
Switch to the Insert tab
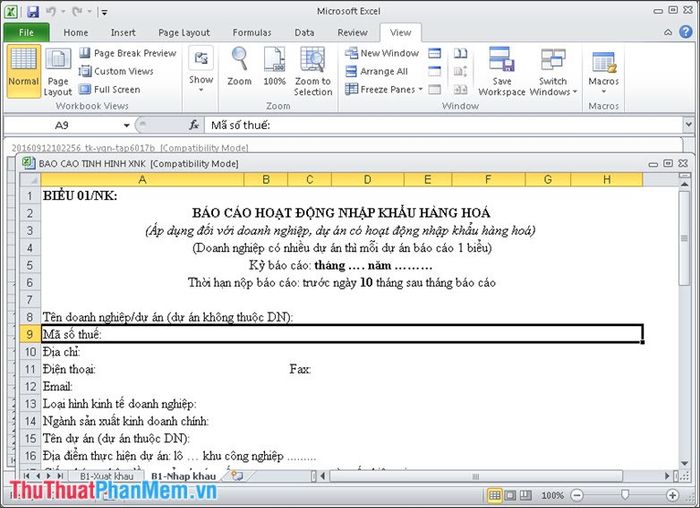(x=123, y=33)
